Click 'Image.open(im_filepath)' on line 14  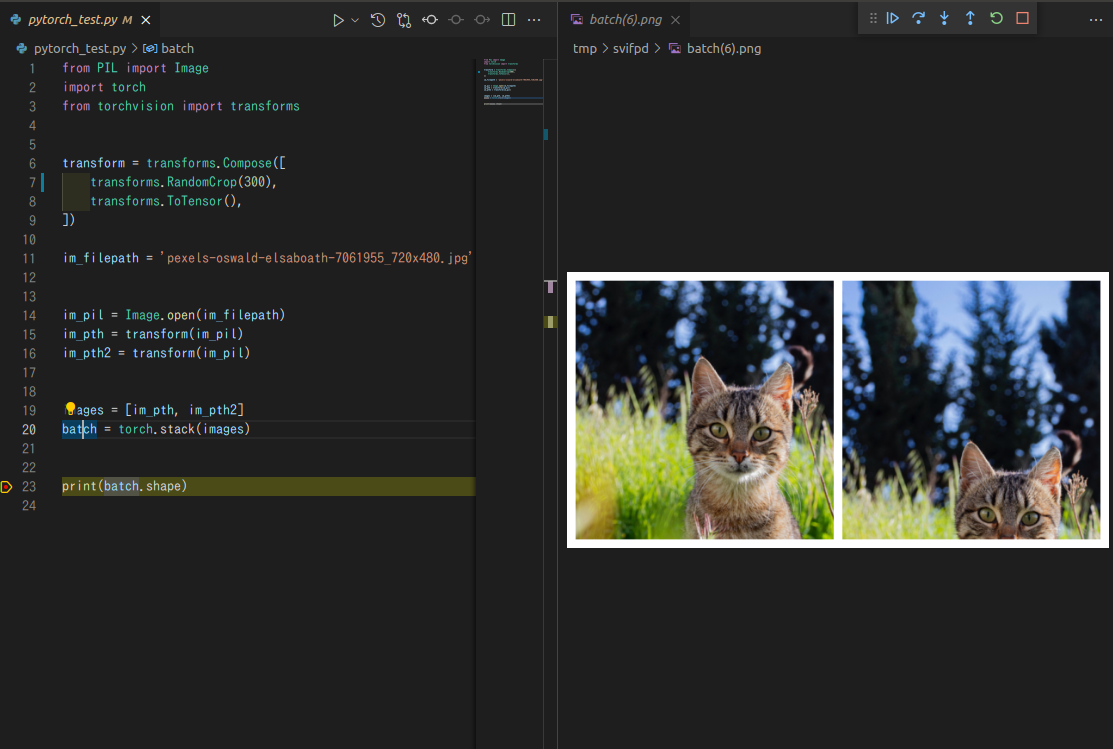coord(205,315)
